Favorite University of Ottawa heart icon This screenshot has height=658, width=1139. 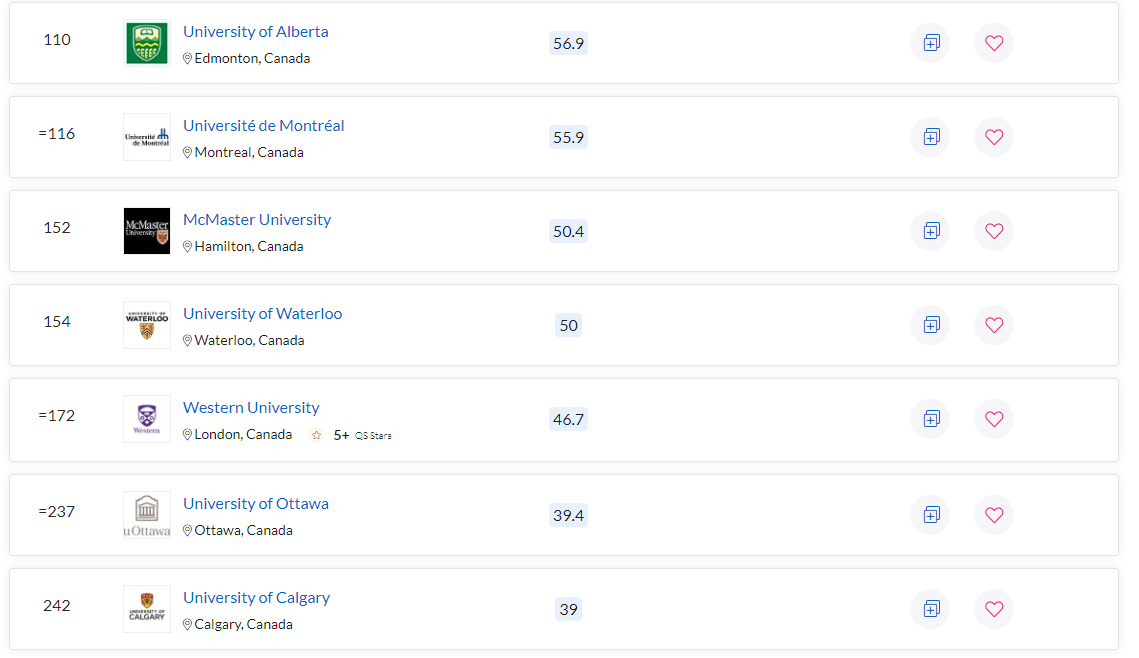(994, 515)
